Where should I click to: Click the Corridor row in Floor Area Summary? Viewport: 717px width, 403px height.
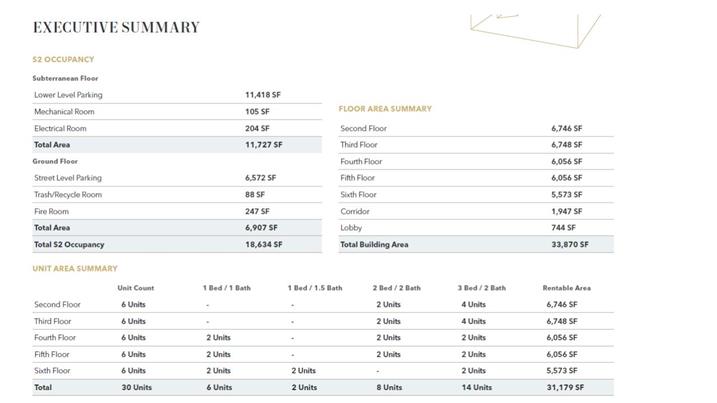[355, 211]
